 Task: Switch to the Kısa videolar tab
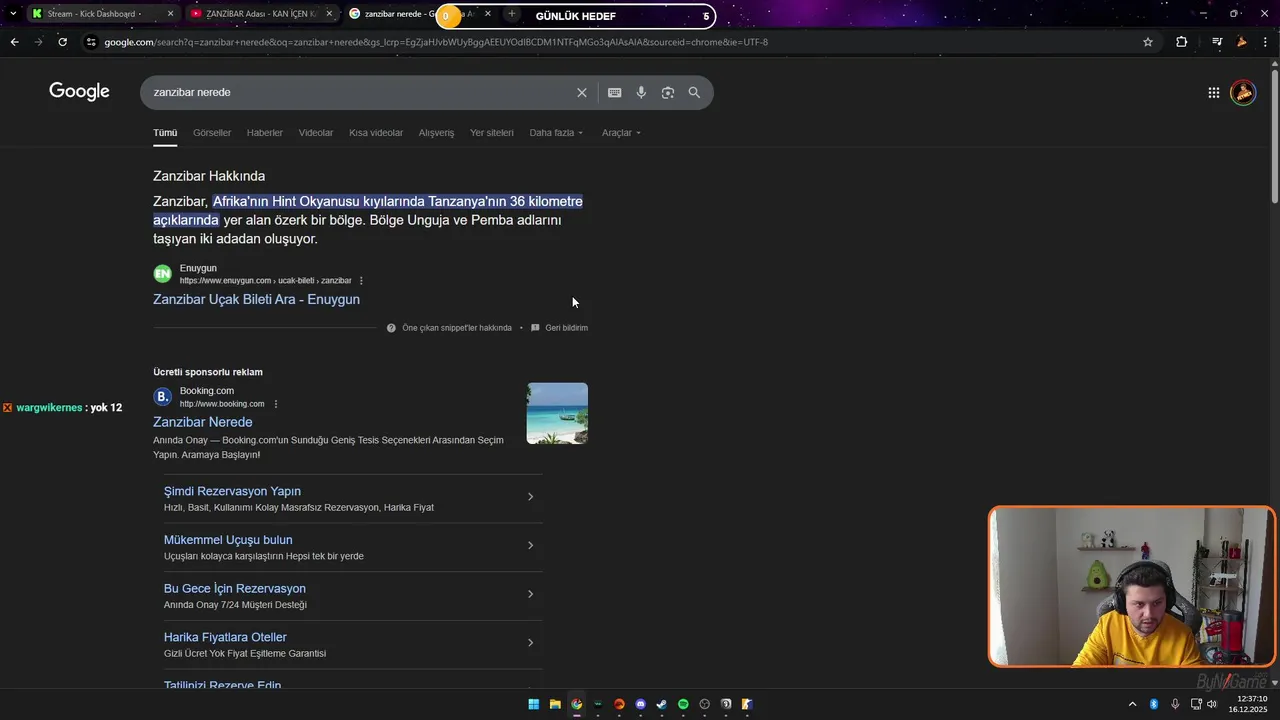(376, 132)
